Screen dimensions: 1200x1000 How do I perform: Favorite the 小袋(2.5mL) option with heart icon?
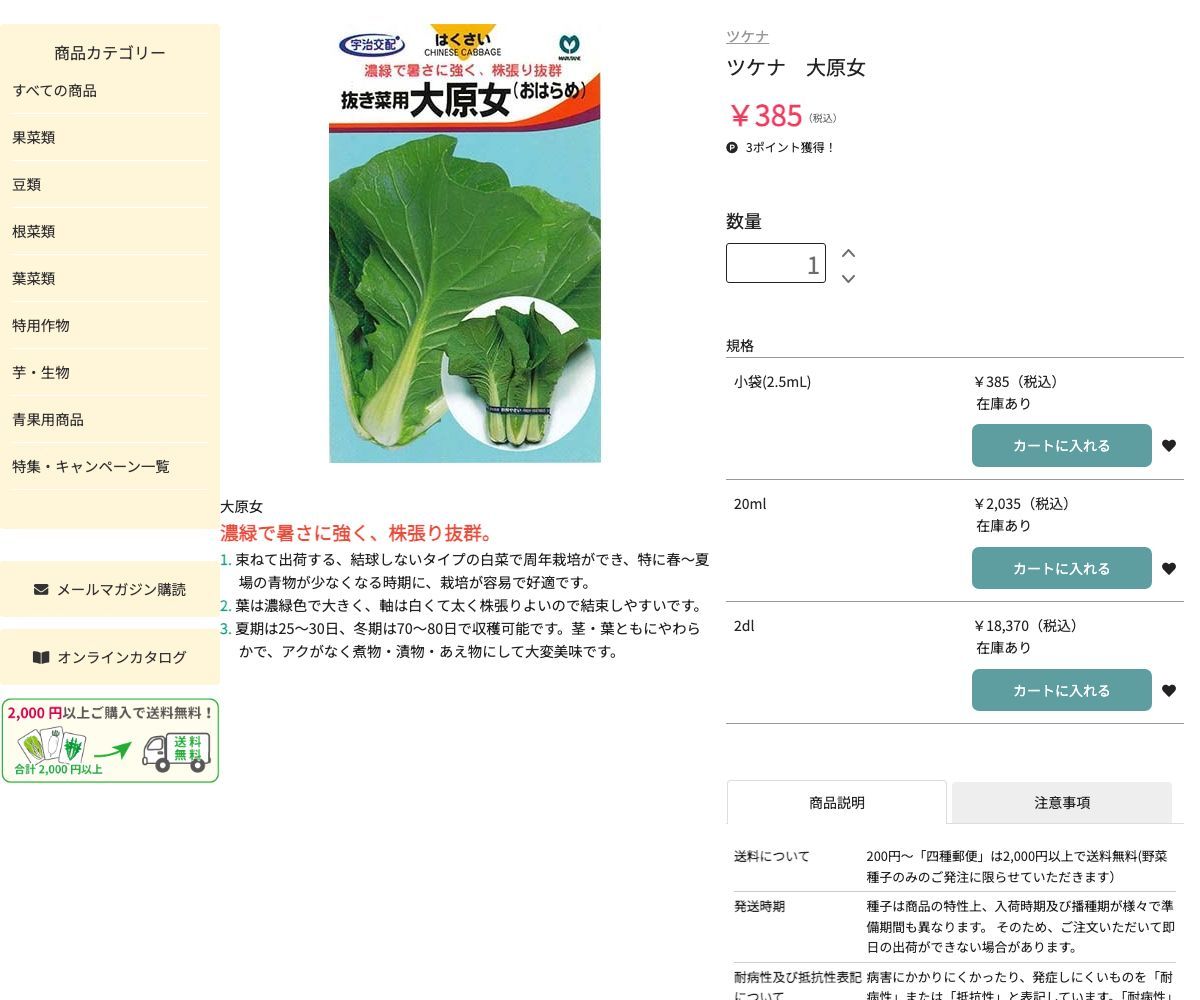coord(1168,446)
